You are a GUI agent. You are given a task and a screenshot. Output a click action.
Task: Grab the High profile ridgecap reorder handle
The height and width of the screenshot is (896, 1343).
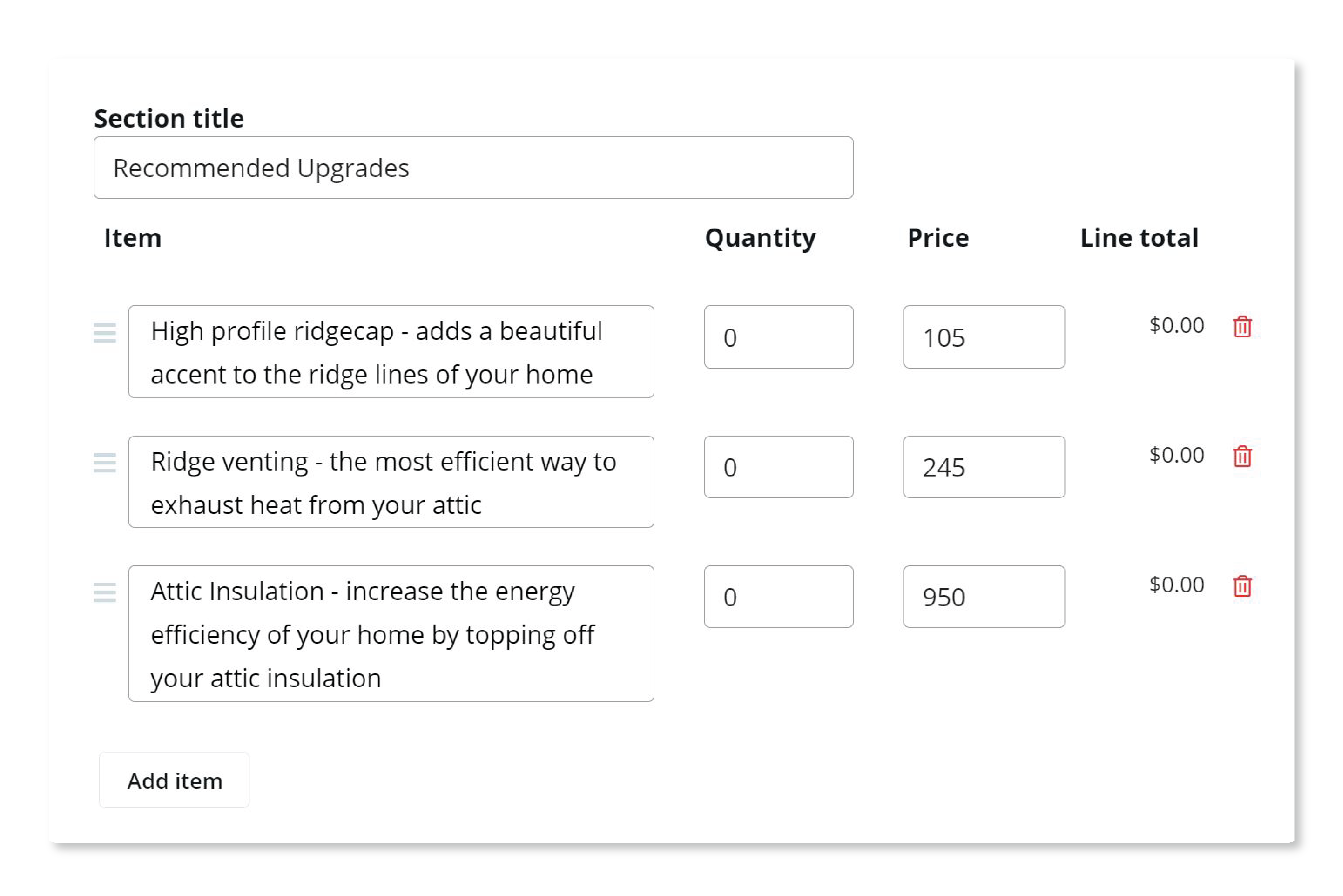point(105,333)
